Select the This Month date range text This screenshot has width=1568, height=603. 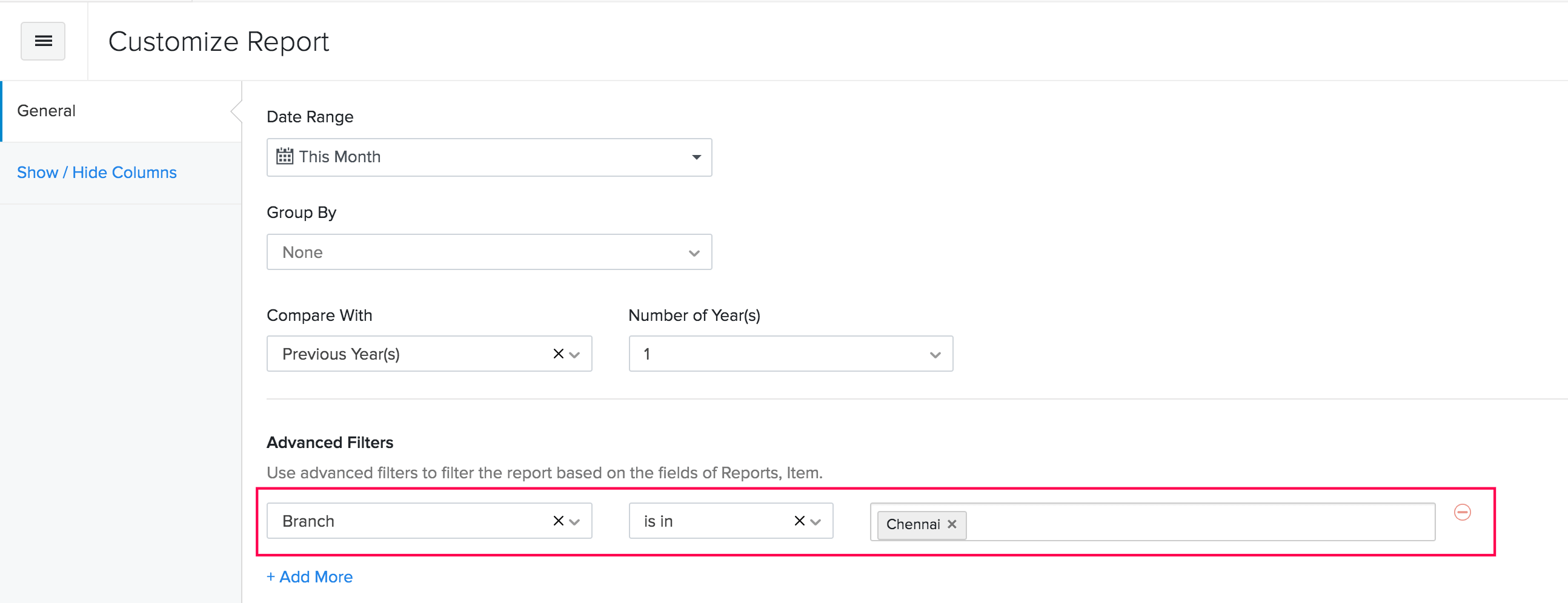340,157
